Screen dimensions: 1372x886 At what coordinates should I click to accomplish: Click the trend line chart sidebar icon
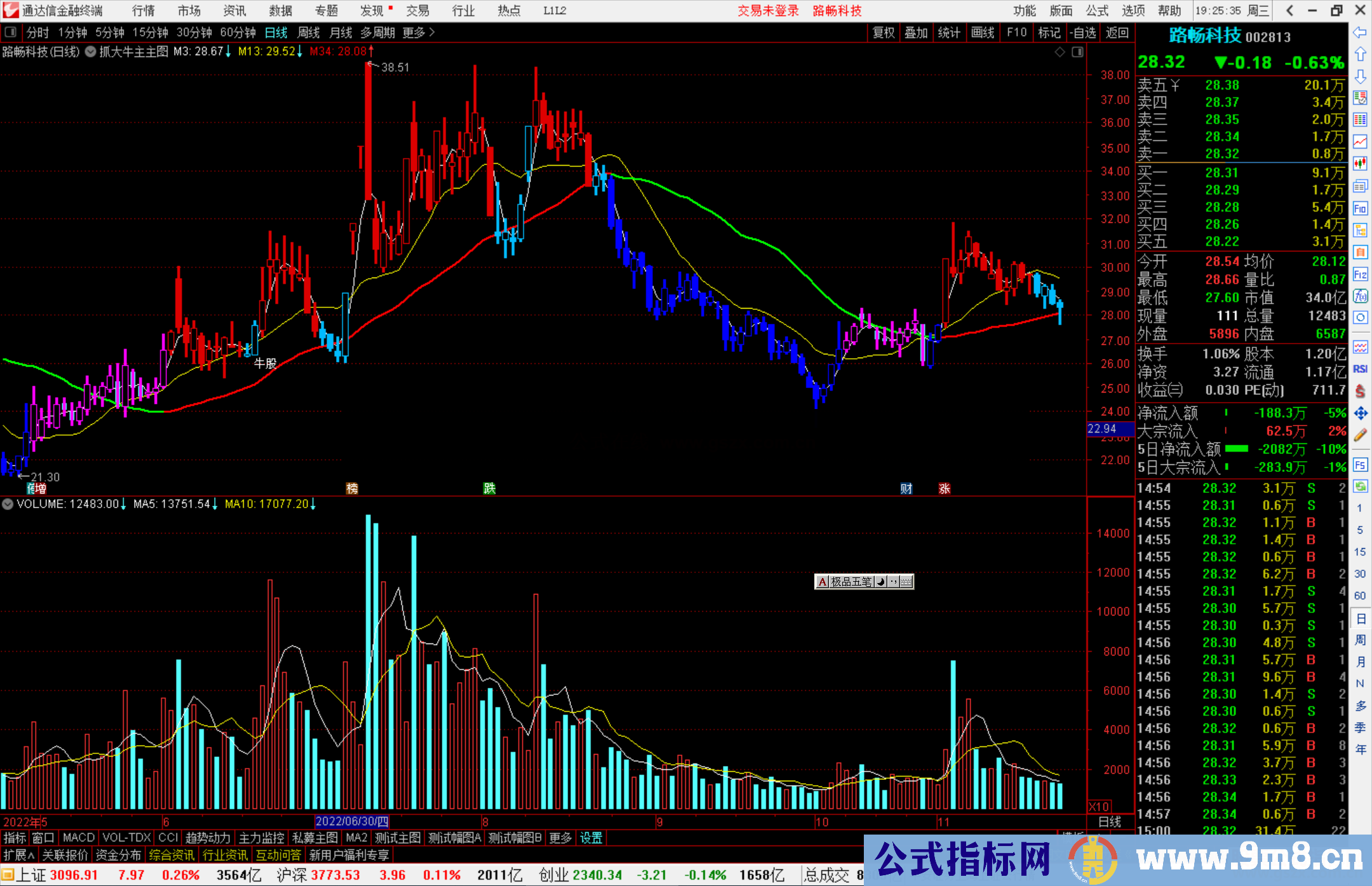[1360, 142]
